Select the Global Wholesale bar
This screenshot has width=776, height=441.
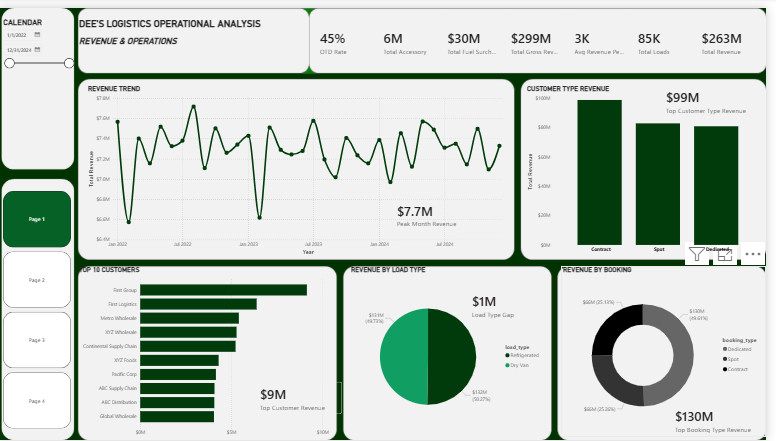pos(177,416)
